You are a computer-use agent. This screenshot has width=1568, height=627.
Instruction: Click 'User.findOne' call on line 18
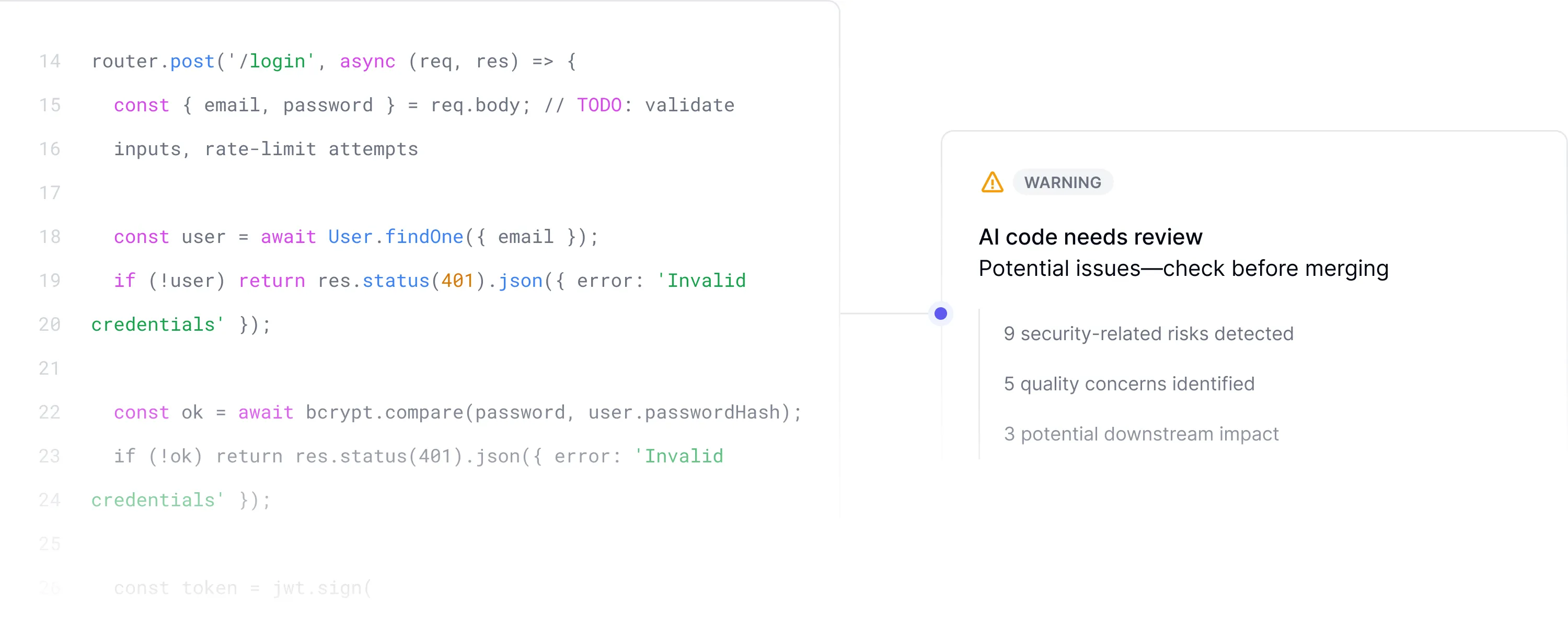pos(395,237)
